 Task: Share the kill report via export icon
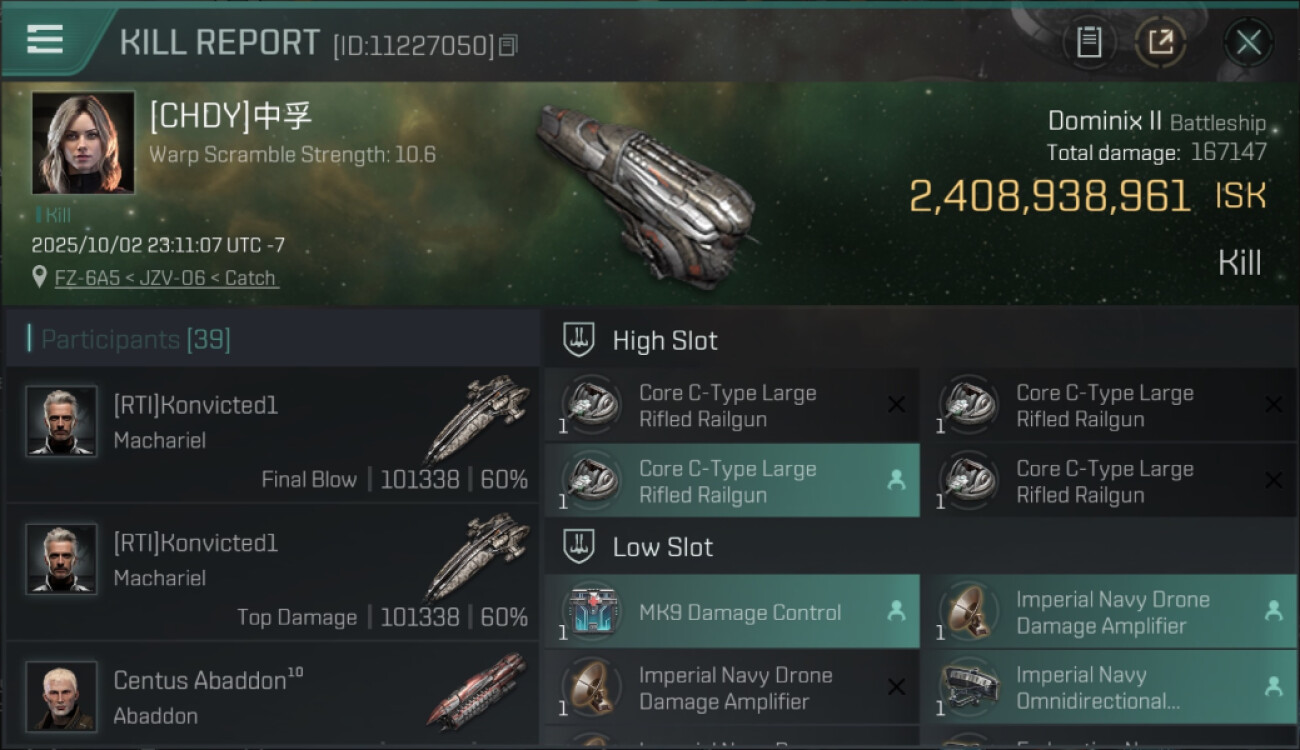(x=1161, y=42)
